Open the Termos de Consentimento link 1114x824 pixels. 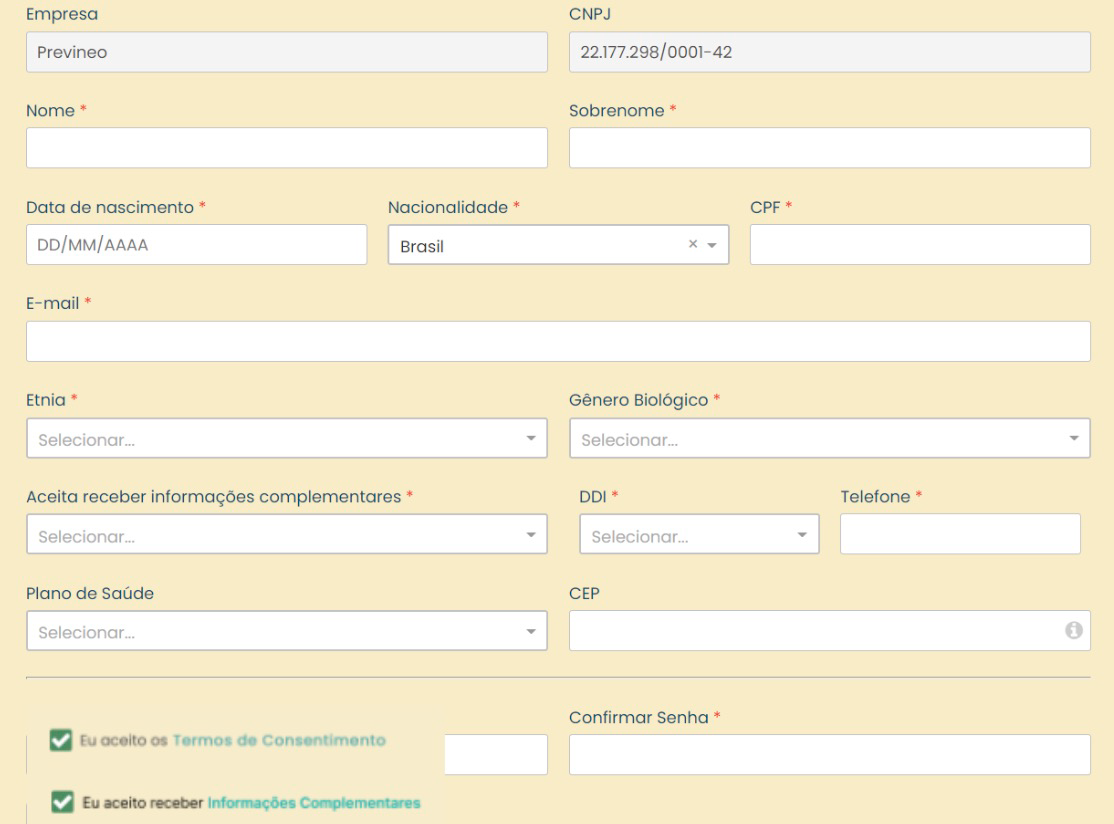[279, 740]
